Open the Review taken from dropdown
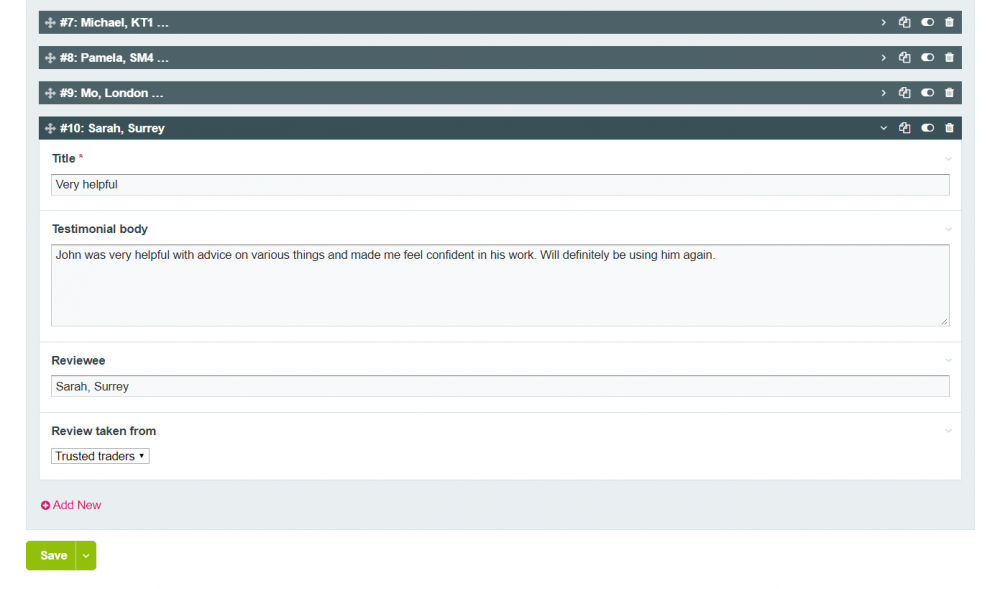The image size is (1000, 589). click(100, 456)
